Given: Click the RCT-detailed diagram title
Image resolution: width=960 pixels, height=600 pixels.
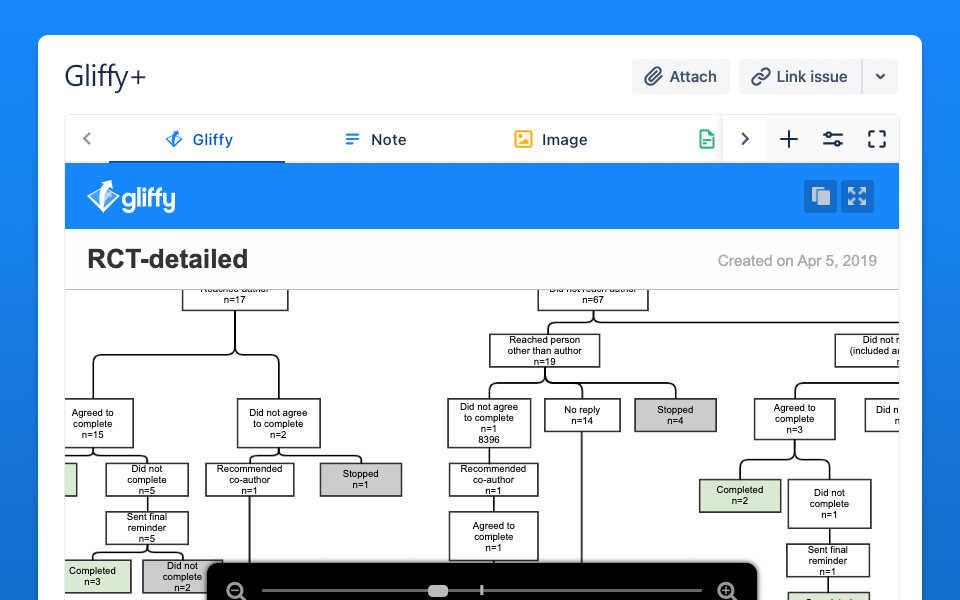Looking at the screenshot, I should [x=168, y=259].
